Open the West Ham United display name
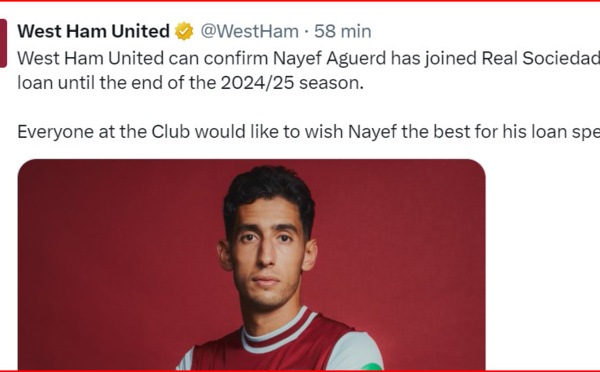Viewport: 600px width, 372px height. pos(93,31)
